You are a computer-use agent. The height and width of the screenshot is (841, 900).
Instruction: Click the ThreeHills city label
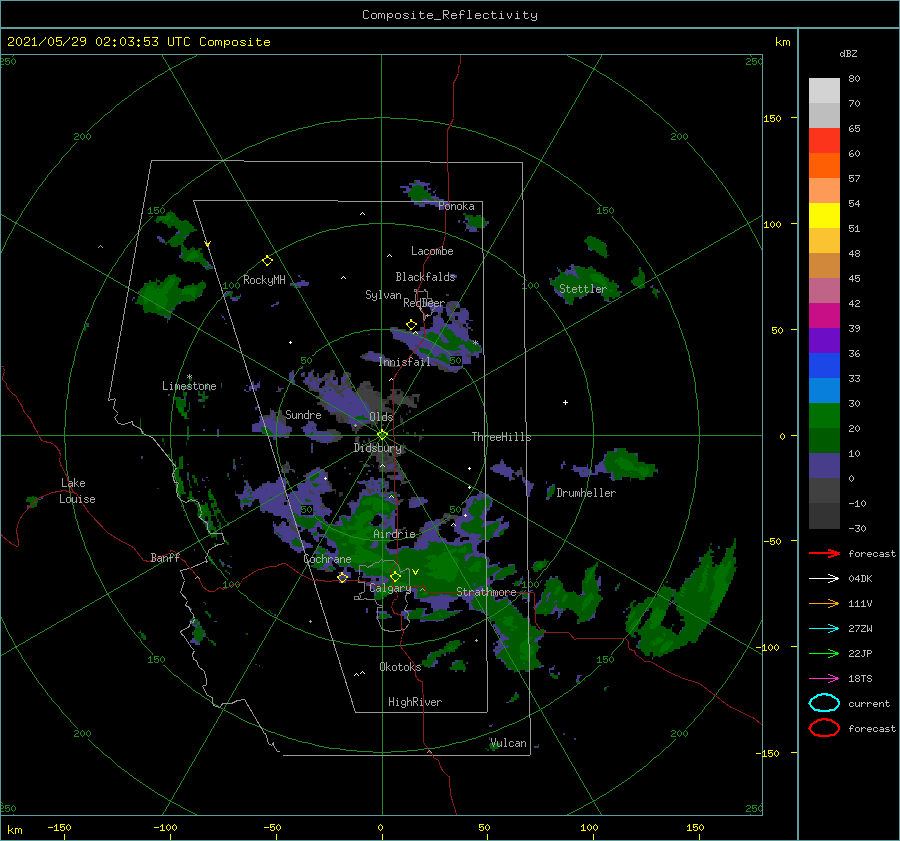click(x=502, y=437)
